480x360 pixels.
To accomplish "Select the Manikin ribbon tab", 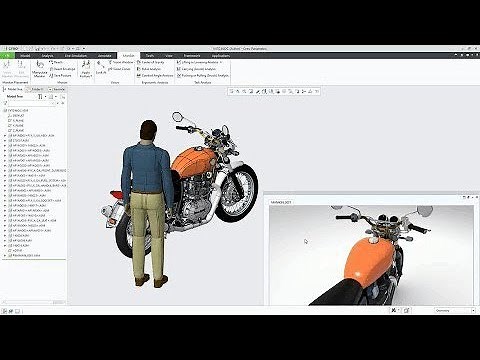I will [x=129, y=56].
